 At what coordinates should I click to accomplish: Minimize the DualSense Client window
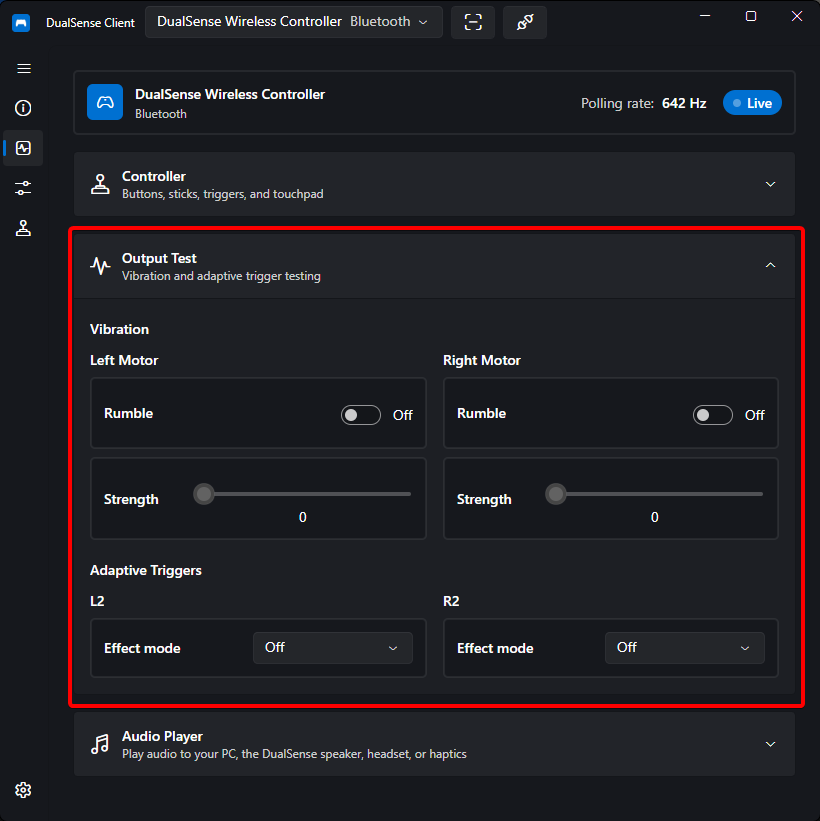point(705,16)
